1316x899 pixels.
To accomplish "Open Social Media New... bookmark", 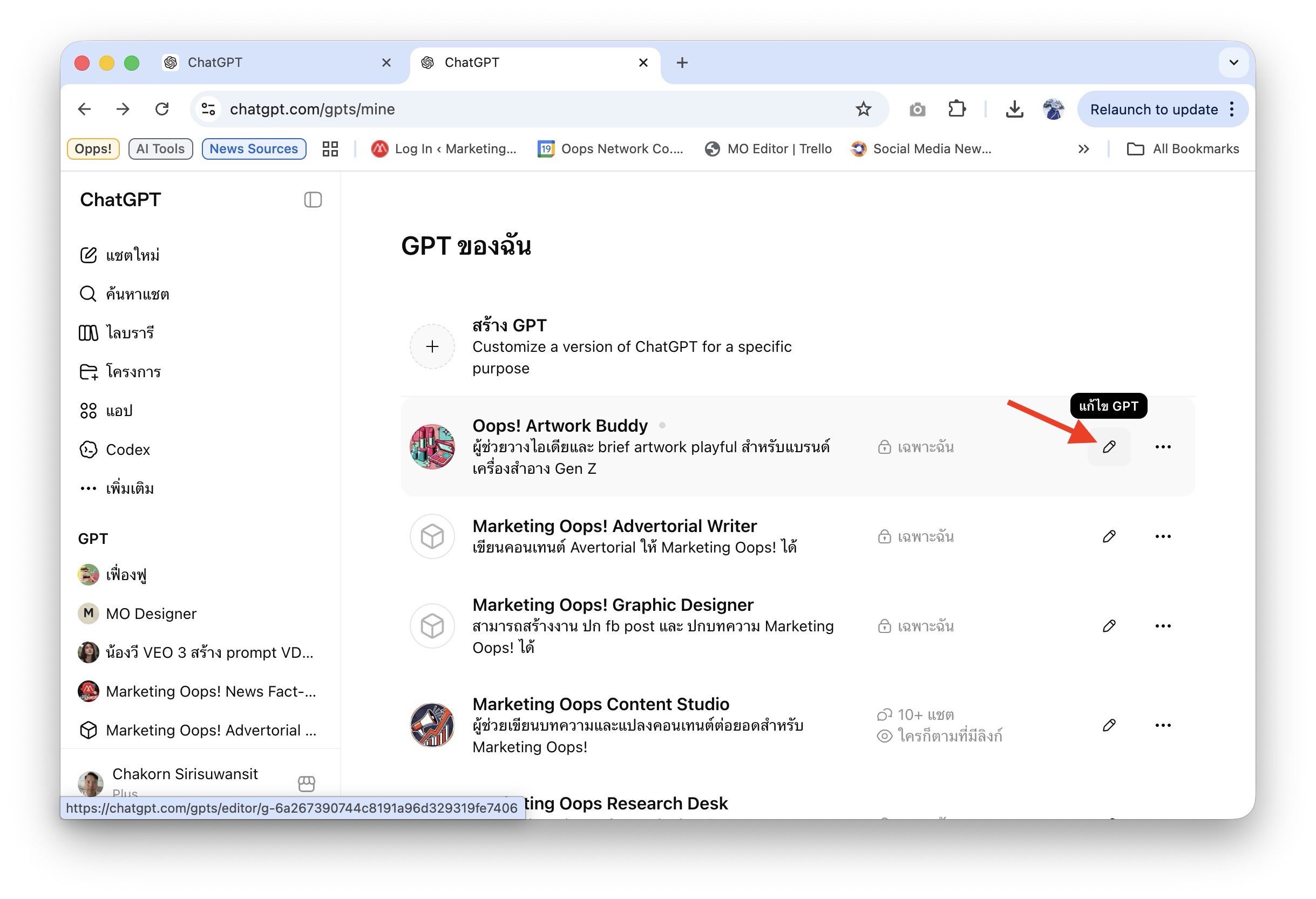I will pyautogui.click(x=921, y=149).
